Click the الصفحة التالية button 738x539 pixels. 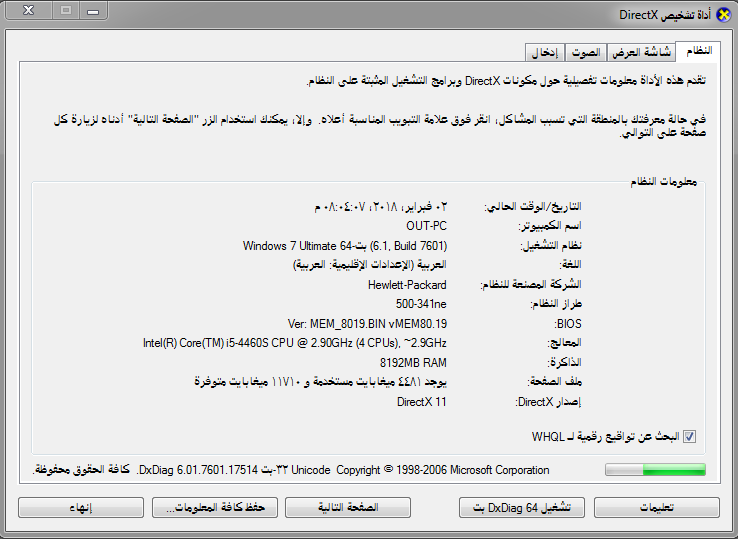pos(348,507)
